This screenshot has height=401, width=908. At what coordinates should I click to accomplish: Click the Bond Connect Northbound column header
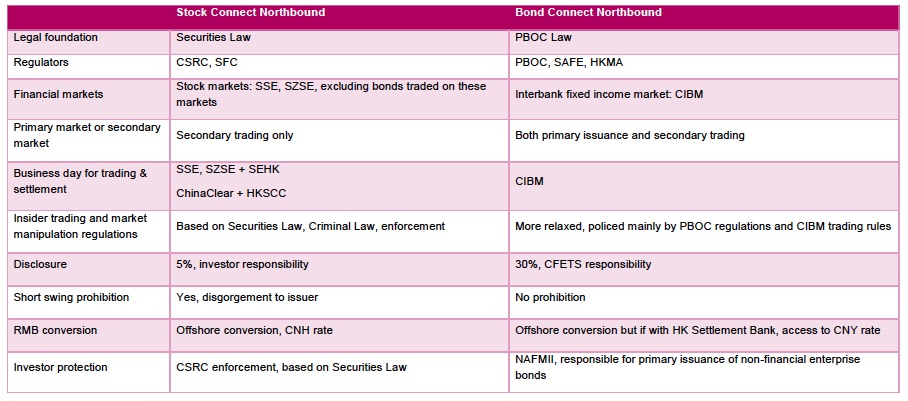tap(588, 13)
